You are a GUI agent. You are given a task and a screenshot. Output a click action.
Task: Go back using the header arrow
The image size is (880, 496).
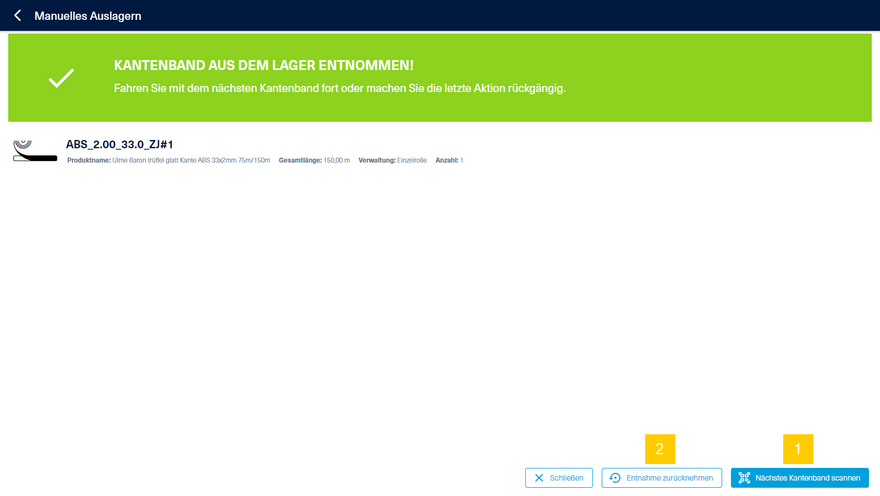[x=17, y=16]
